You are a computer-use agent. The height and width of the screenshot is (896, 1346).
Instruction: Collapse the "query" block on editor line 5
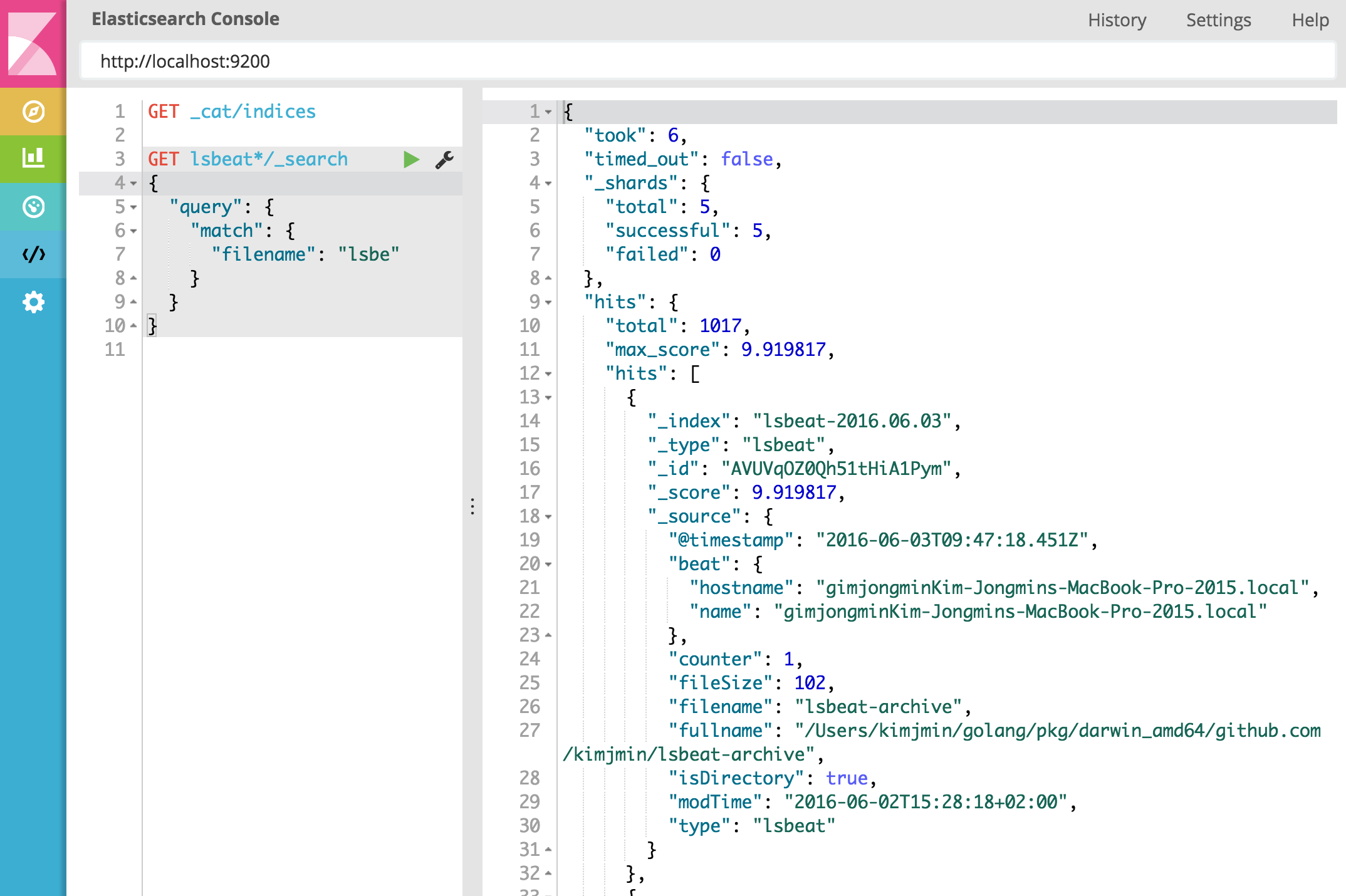coord(133,207)
